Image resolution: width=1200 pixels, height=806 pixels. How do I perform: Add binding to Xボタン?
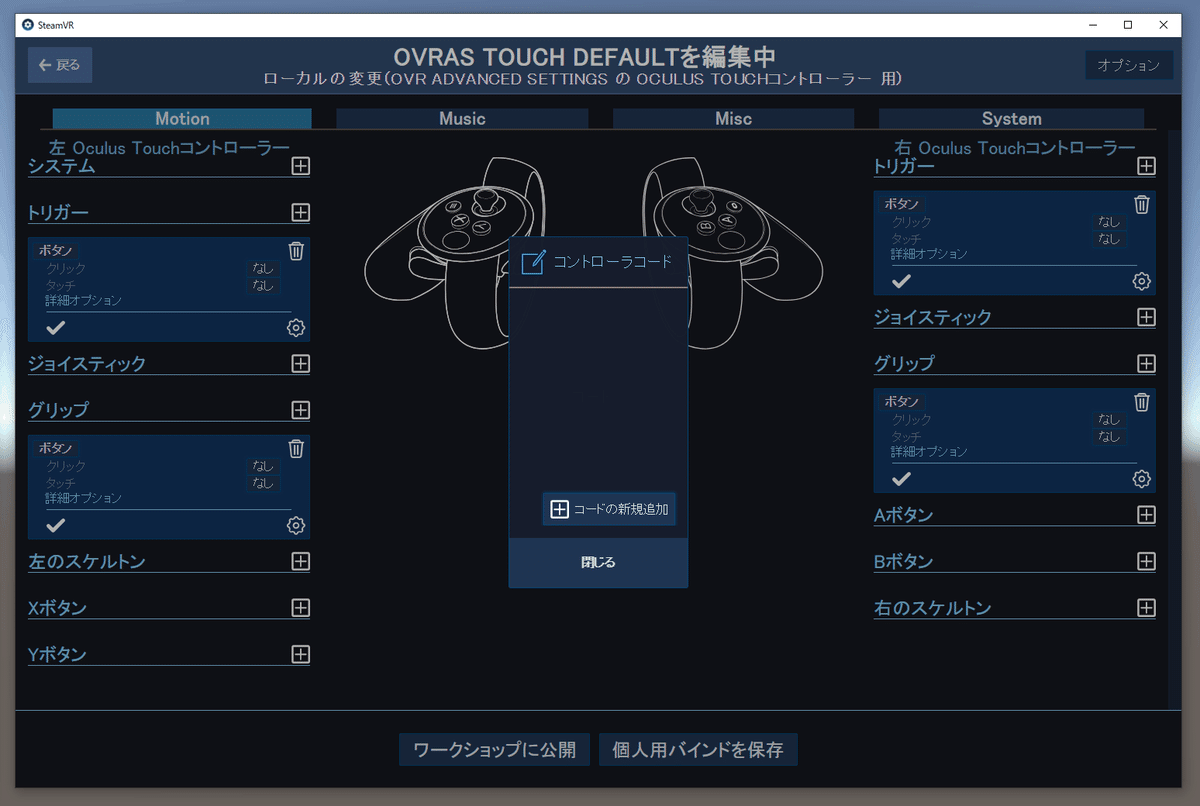pyautogui.click(x=300, y=607)
